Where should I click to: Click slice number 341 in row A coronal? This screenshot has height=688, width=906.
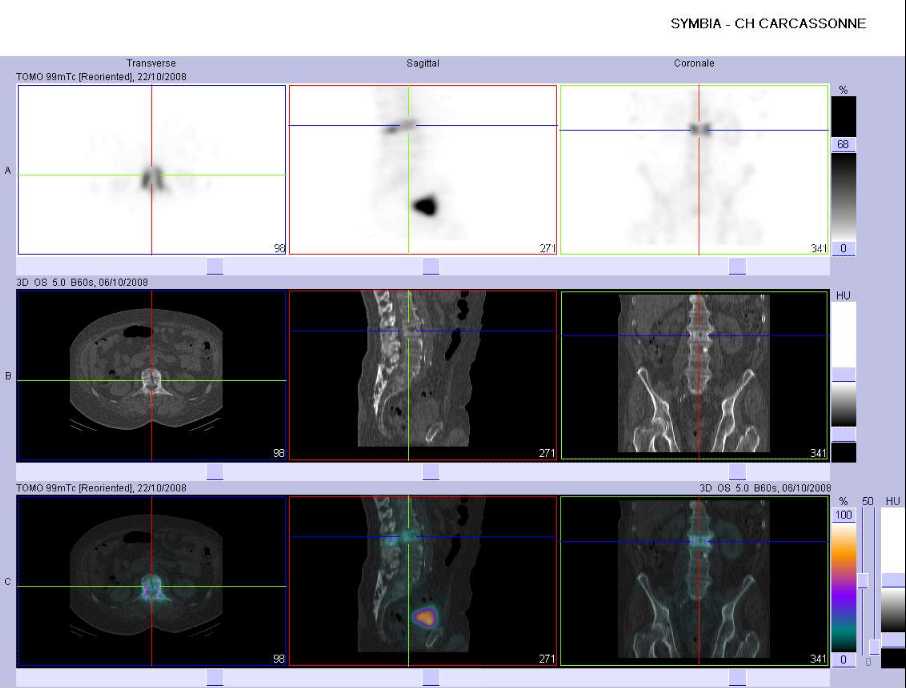coord(819,248)
